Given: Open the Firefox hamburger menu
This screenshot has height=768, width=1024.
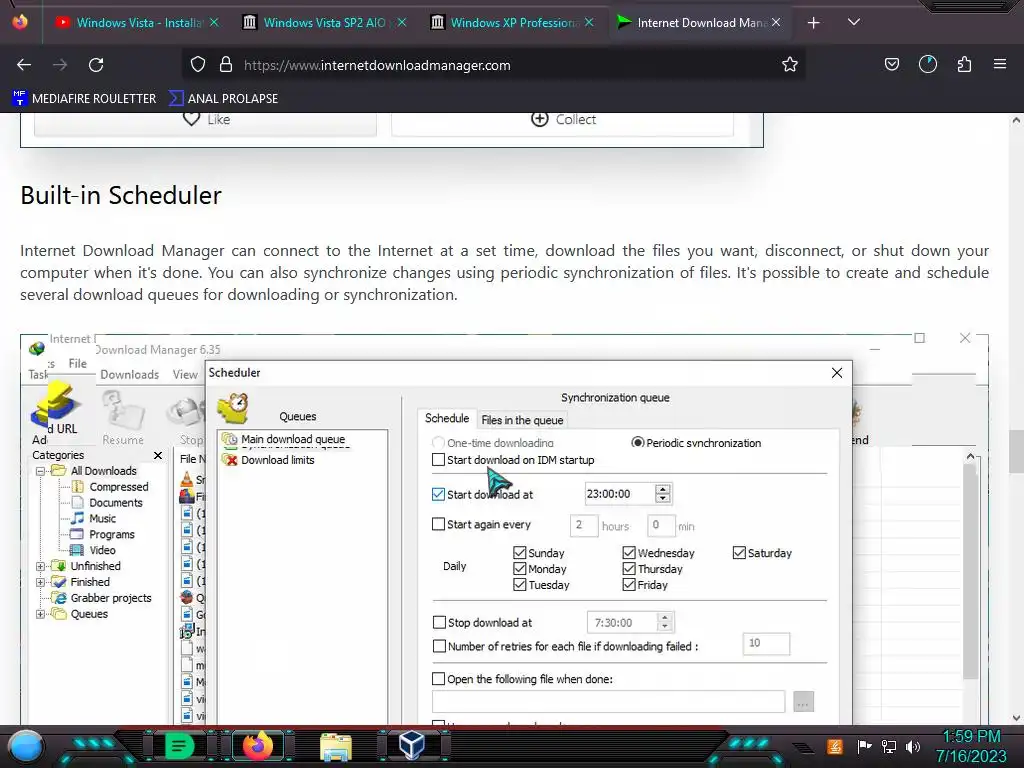Looking at the screenshot, I should click(x=999, y=64).
